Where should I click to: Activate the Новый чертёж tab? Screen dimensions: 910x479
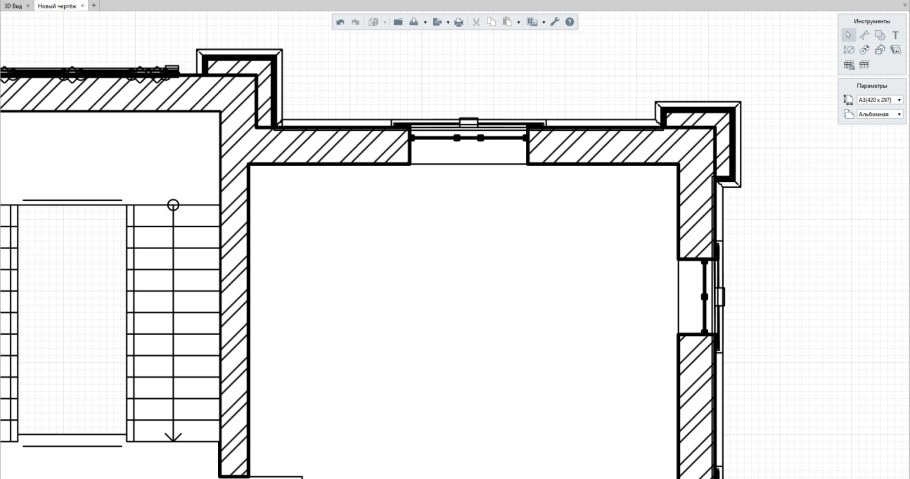click(56, 5)
